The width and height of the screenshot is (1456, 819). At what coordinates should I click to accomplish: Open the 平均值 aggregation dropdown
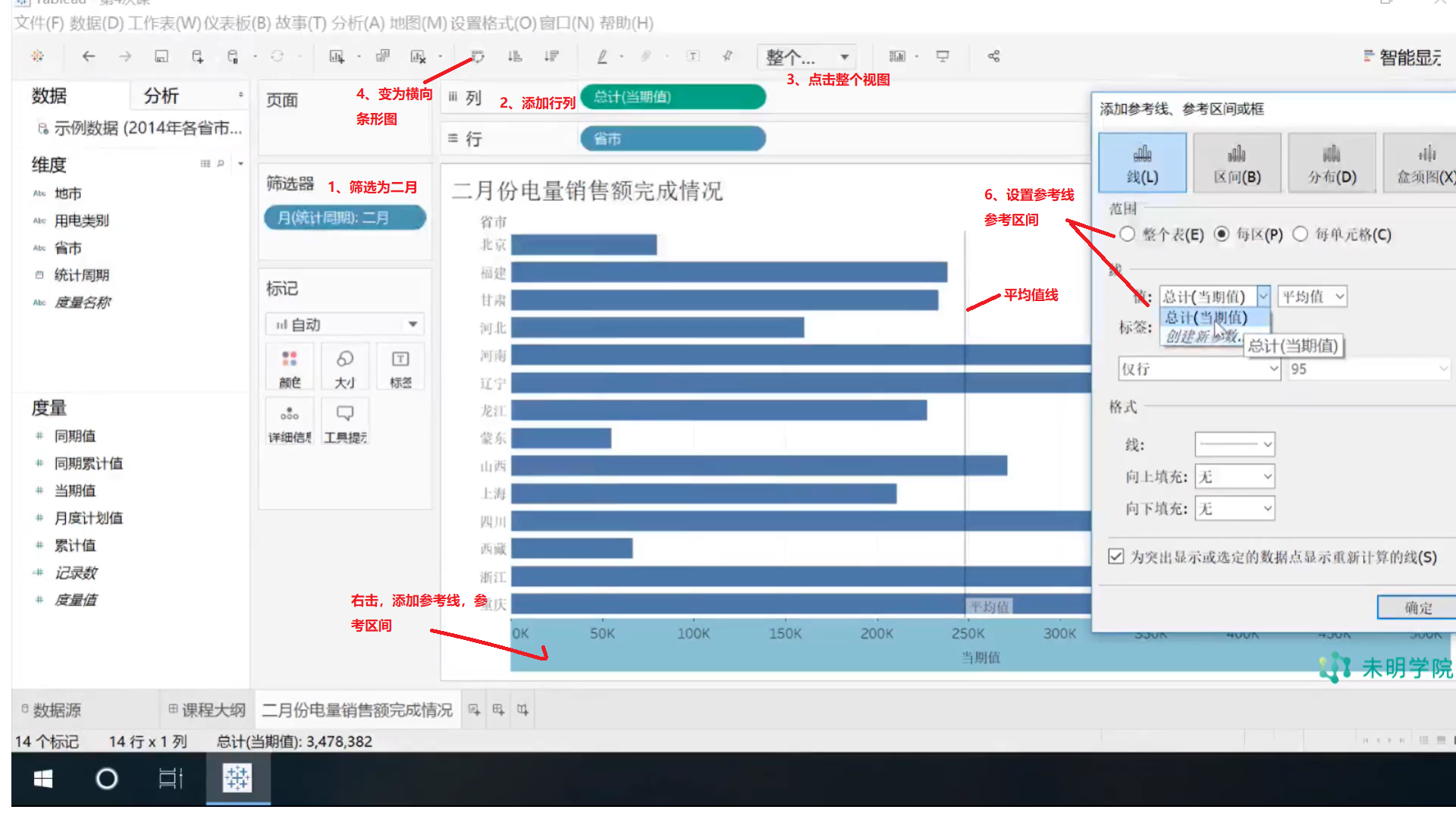tap(1313, 297)
